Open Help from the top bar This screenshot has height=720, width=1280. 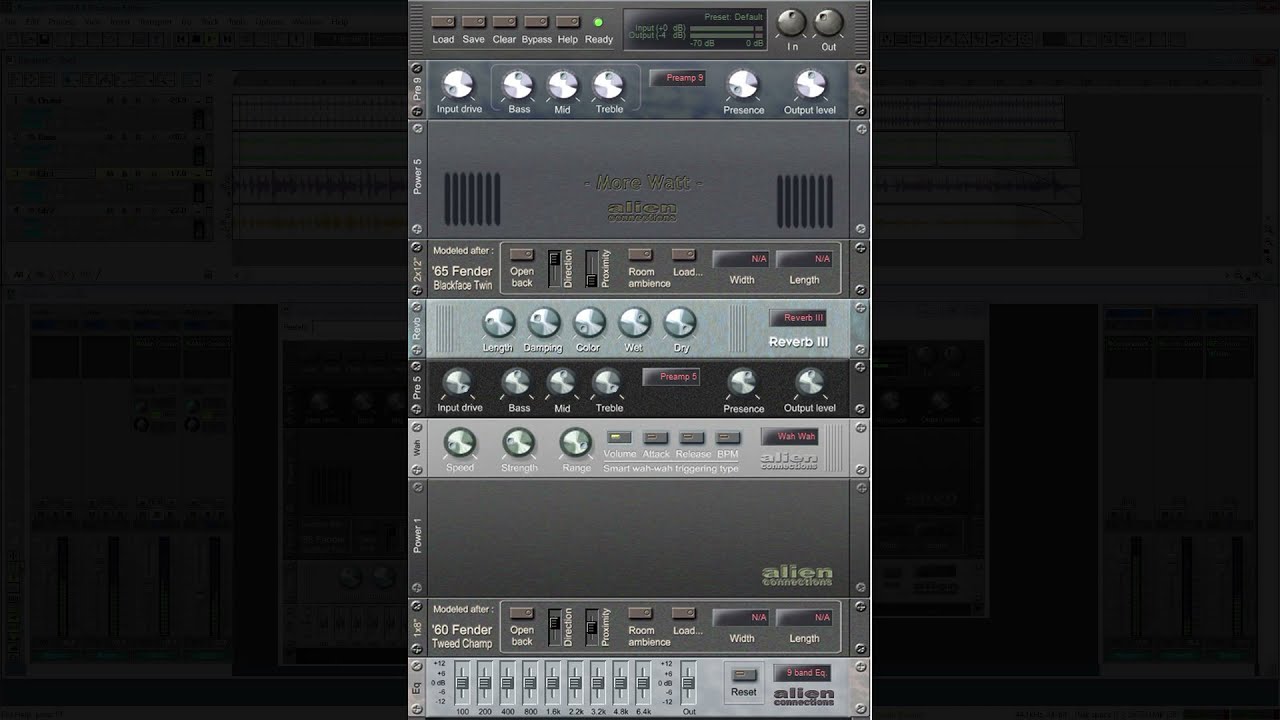568,22
